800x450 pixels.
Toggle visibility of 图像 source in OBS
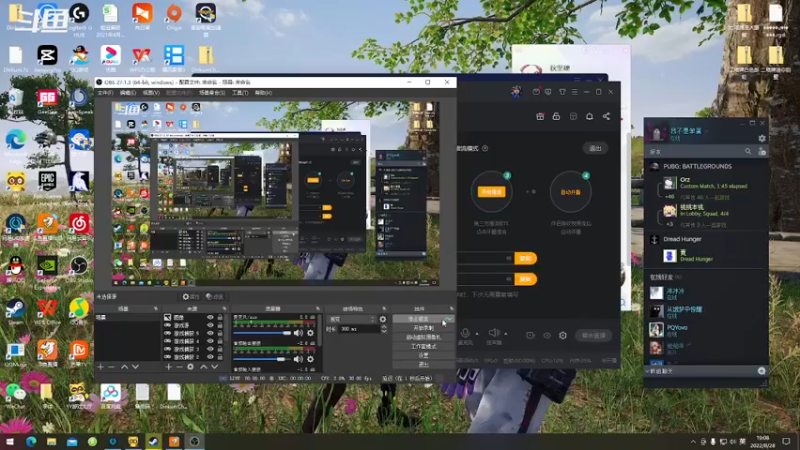tap(210, 317)
